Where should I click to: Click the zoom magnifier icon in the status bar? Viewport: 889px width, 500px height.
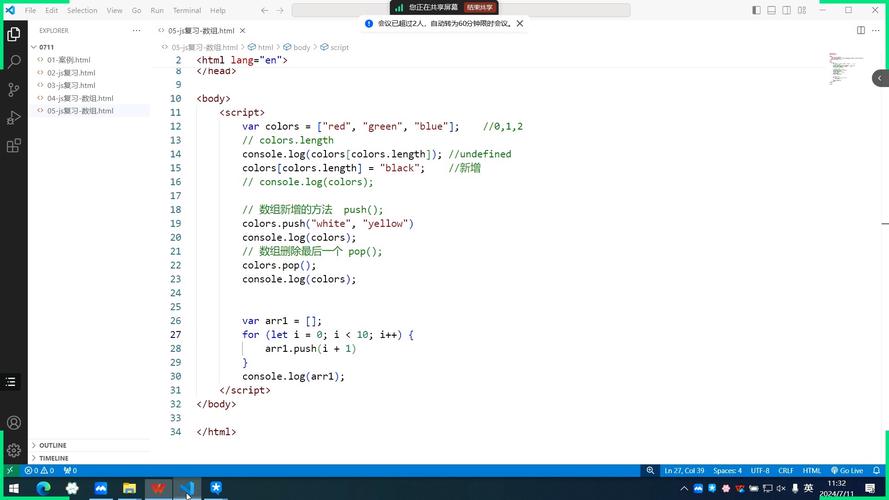(x=650, y=471)
